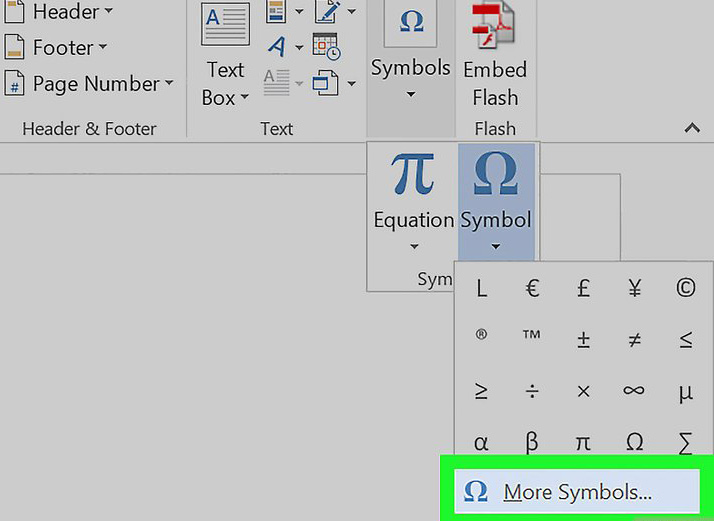The height and width of the screenshot is (521, 714).
Task: Insert the not-equal-to symbol
Action: click(634, 340)
